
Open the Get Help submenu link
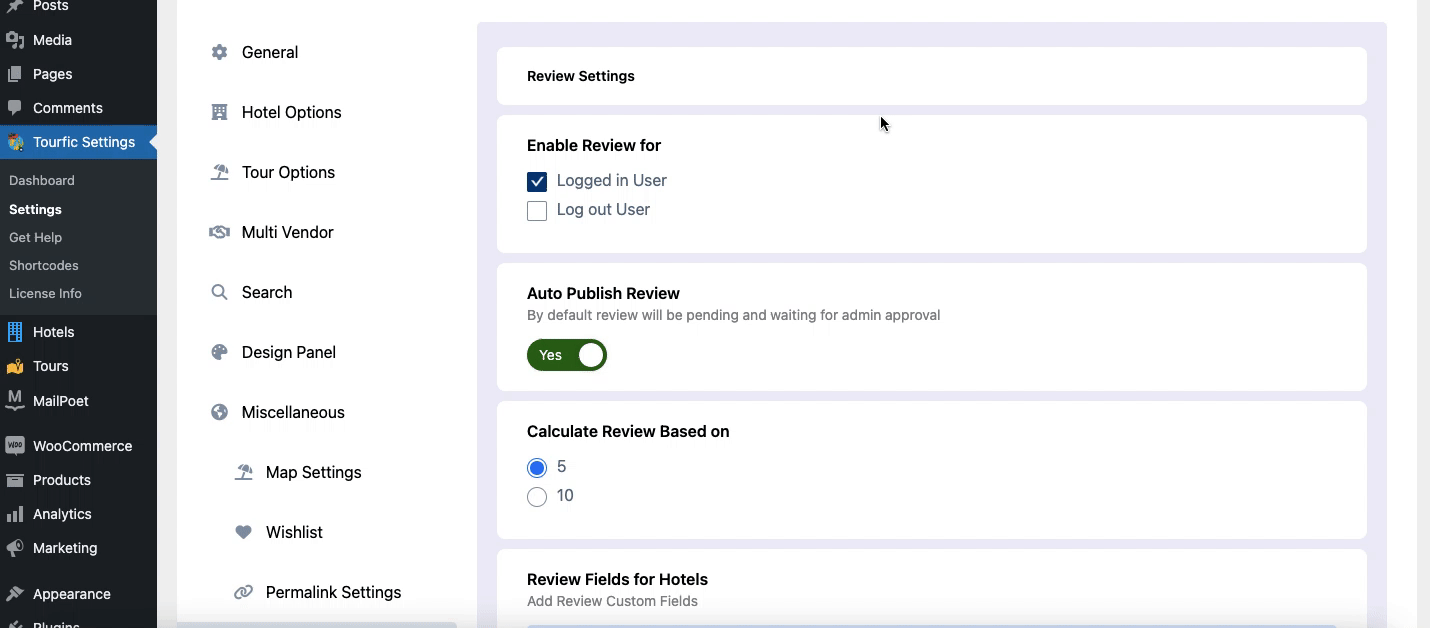pyautogui.click(x=35, y=237)
